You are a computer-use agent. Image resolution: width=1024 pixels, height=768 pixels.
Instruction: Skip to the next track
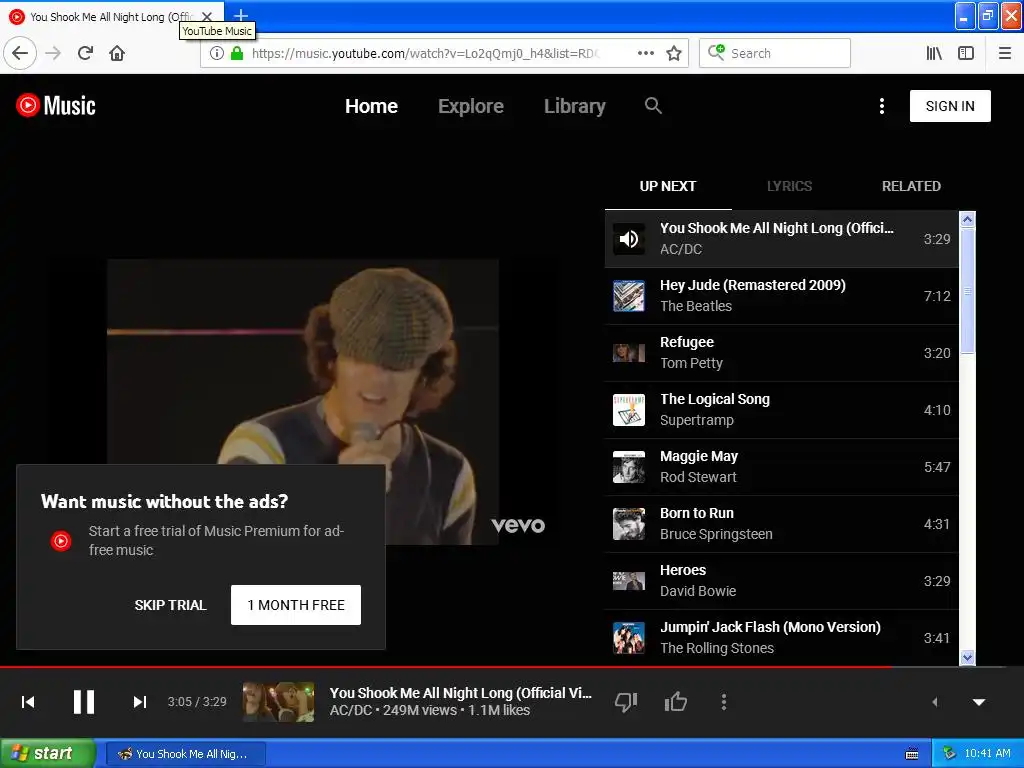click(139, 702)
